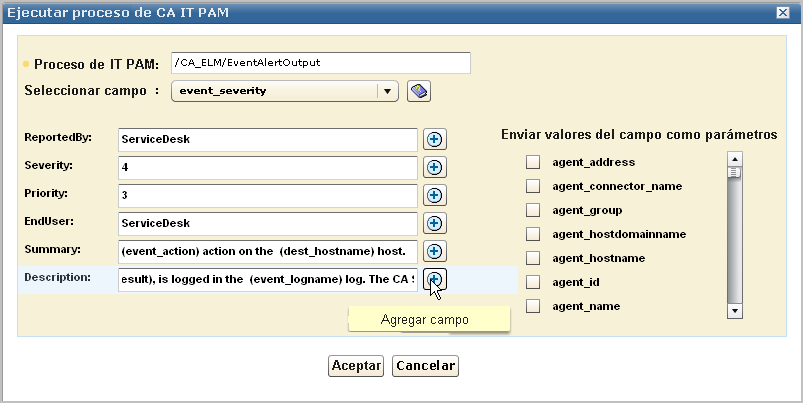Click the parameter list scroll up arrow
The image size is (803, 403).
pyautogui.click(x=735, y=158)
